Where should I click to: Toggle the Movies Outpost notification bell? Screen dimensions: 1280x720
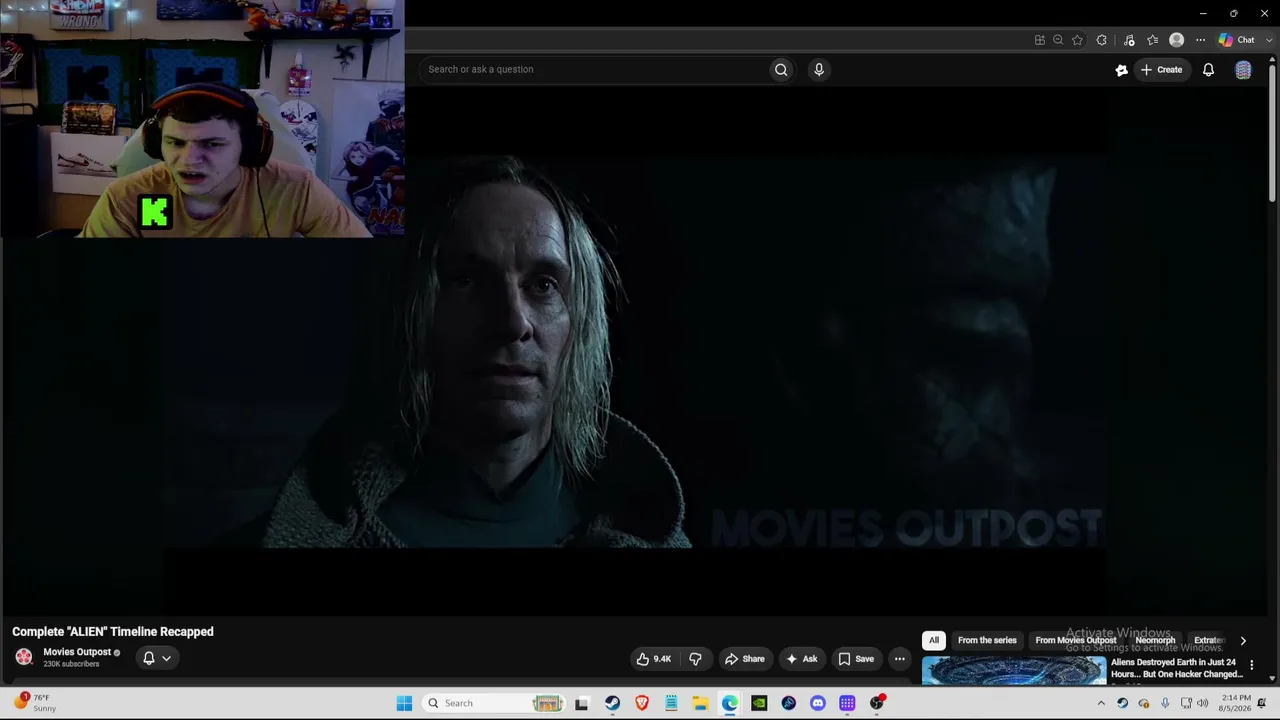click(x=149, y=658)
